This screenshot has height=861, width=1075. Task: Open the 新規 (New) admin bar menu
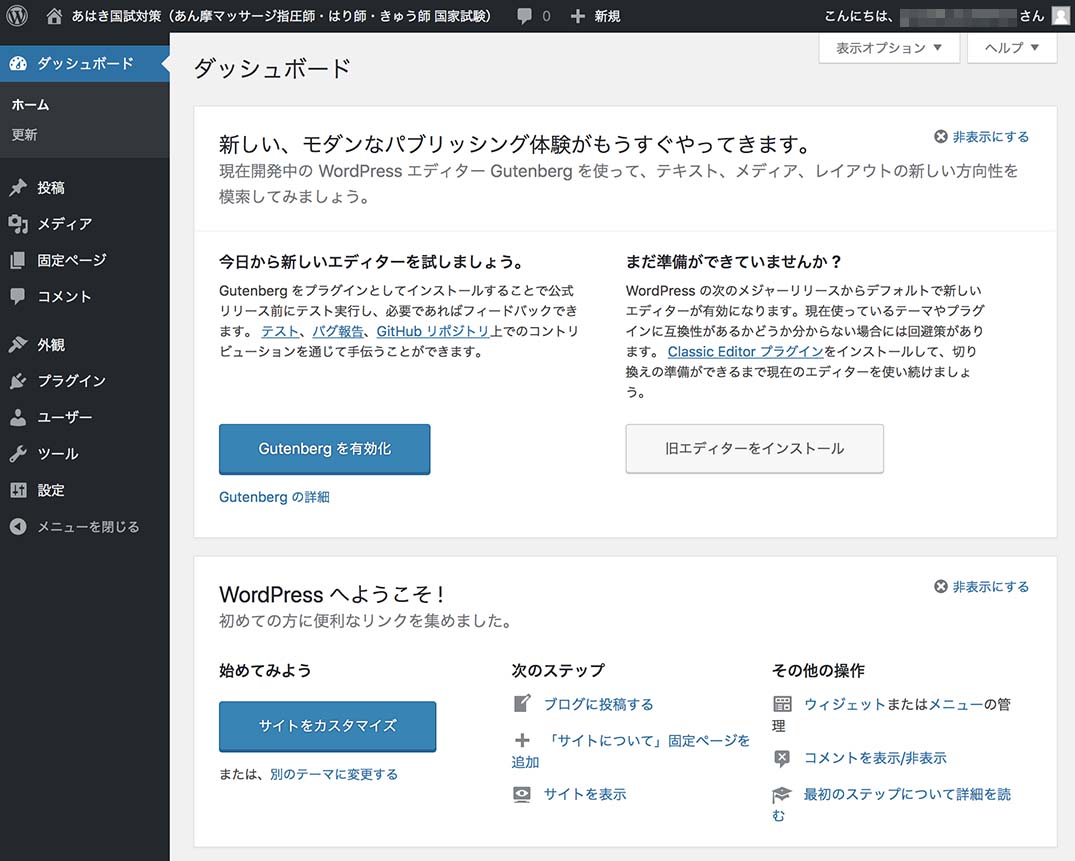(595, 16)
